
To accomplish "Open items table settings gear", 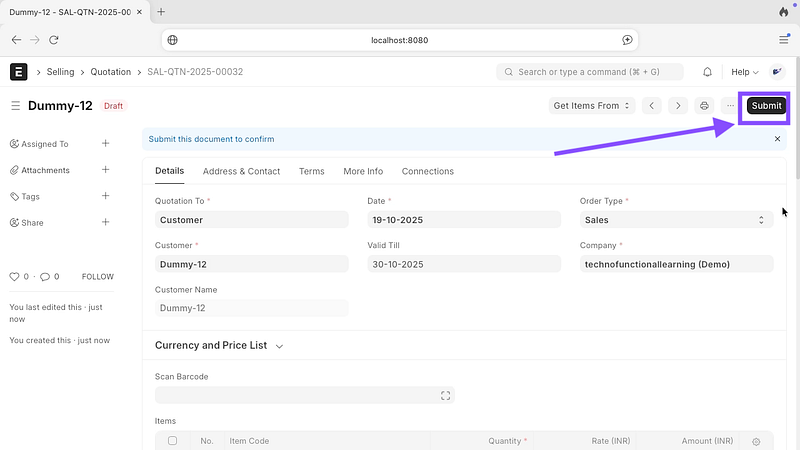I will (x=756, y=441).
